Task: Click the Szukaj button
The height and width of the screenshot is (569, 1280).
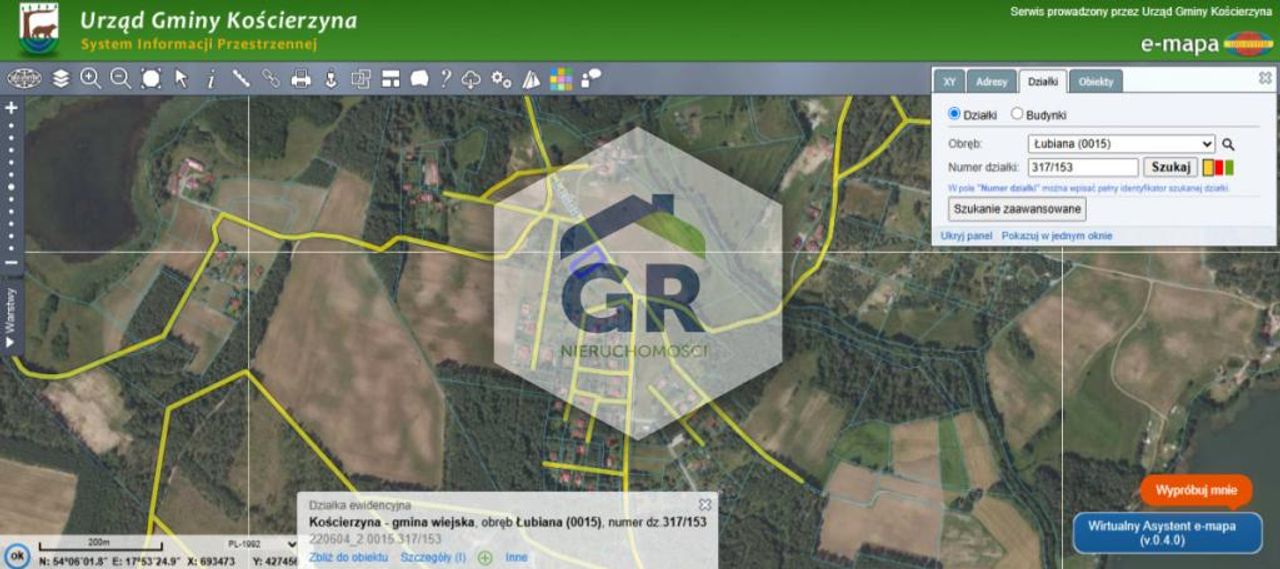Action: [x=1170, y=167]
